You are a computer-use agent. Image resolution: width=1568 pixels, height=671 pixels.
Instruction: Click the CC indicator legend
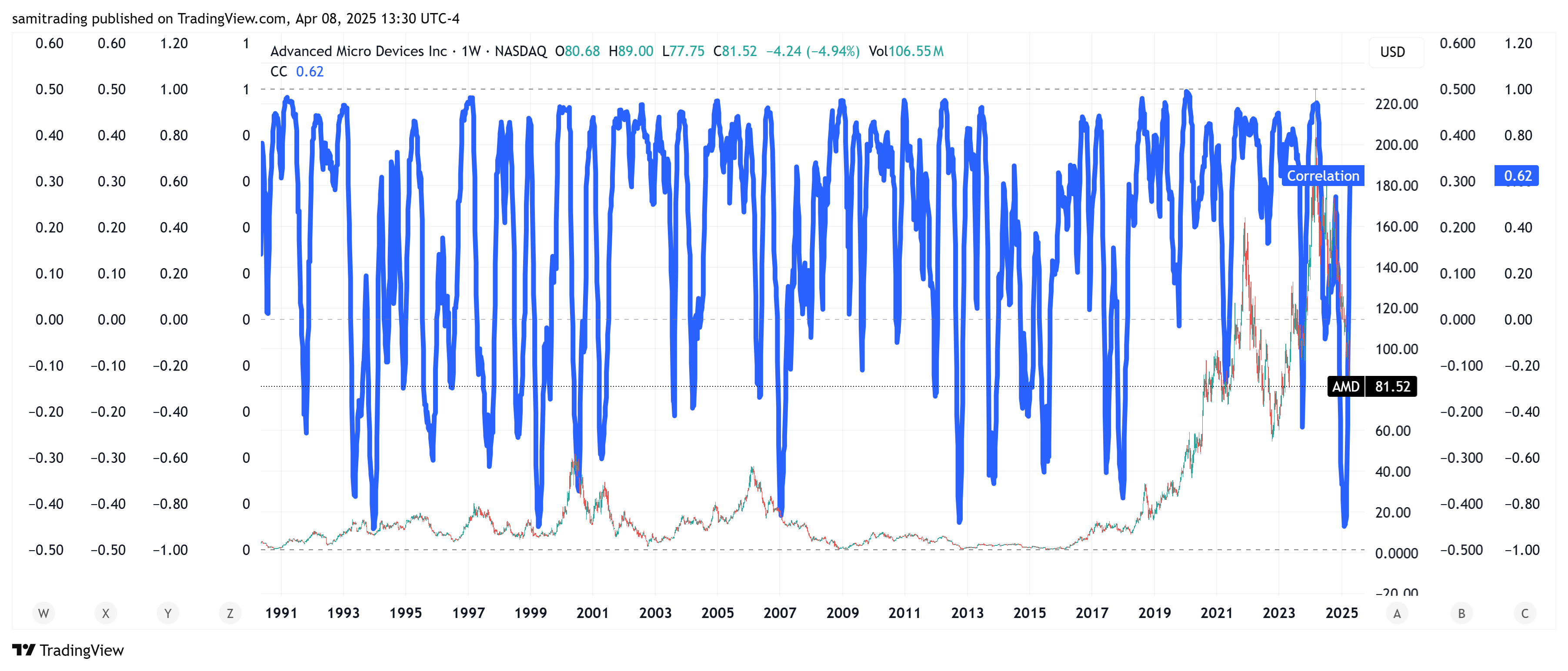(297, 72)
